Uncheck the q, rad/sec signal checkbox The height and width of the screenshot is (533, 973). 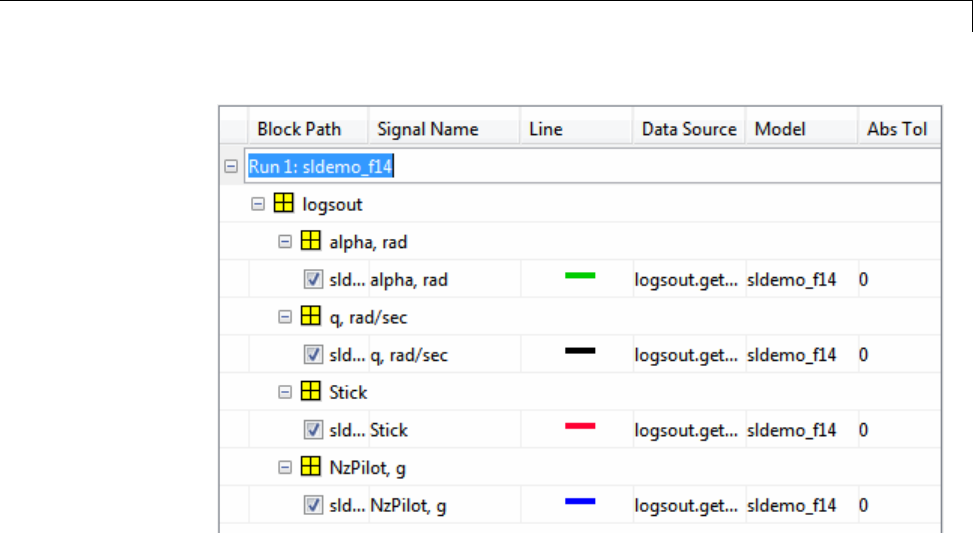click(x=313, y=355)
